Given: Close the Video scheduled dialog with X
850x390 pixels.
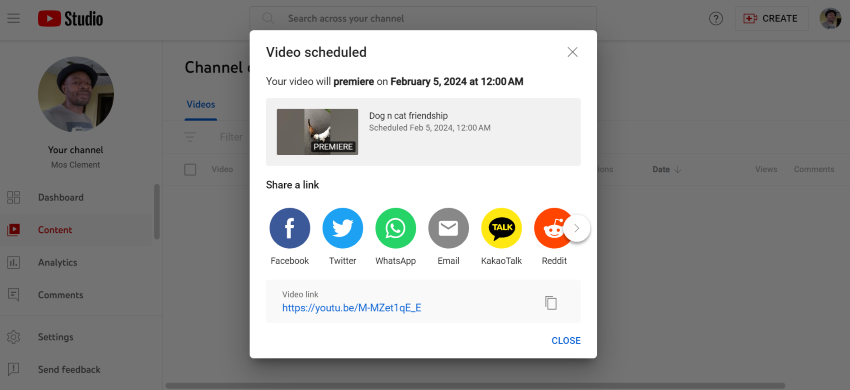Looking at the screenshot, I should pos(572,52).
